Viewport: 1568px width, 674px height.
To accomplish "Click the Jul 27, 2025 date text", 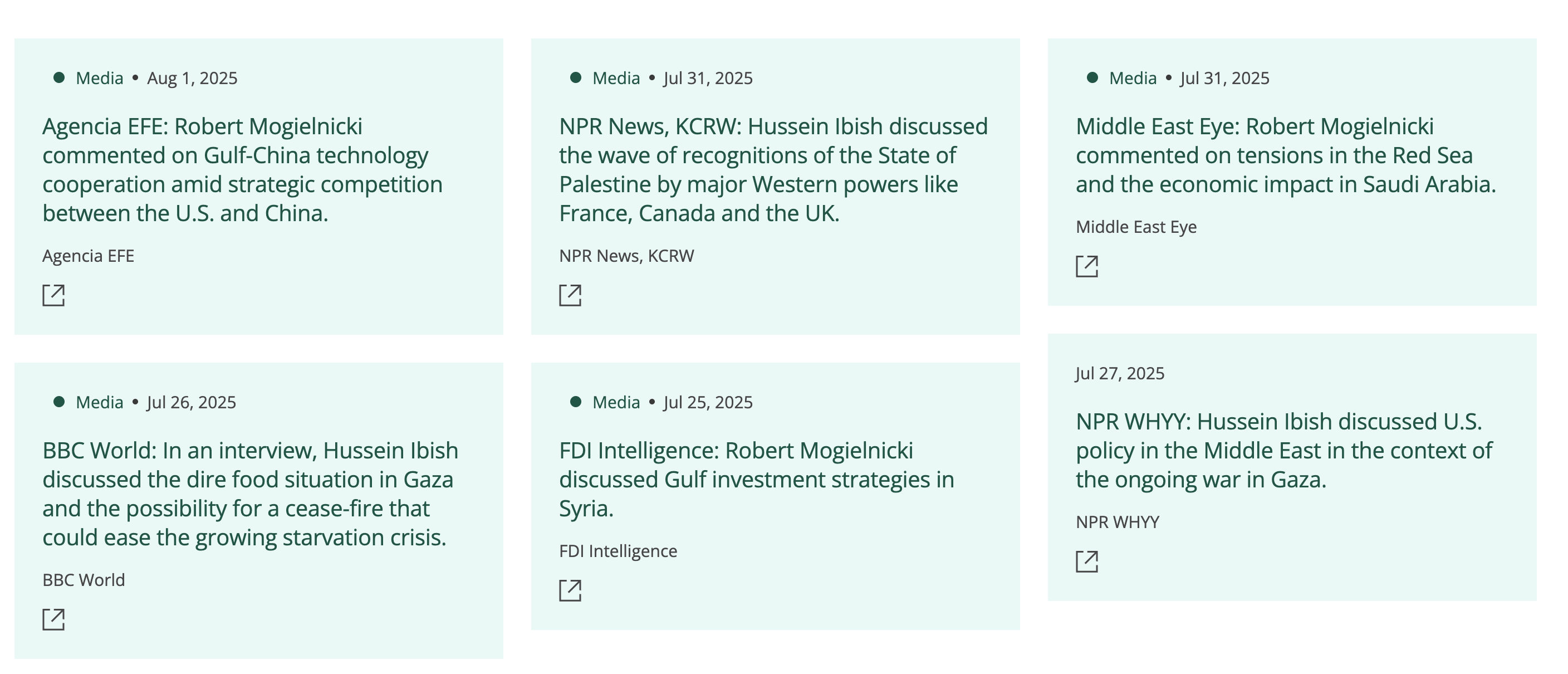I will coord(1119,373).
